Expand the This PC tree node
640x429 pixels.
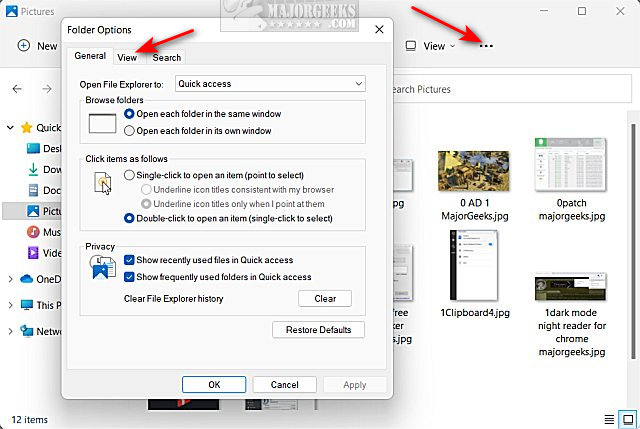pyautogui.click(x=10, y=305)
